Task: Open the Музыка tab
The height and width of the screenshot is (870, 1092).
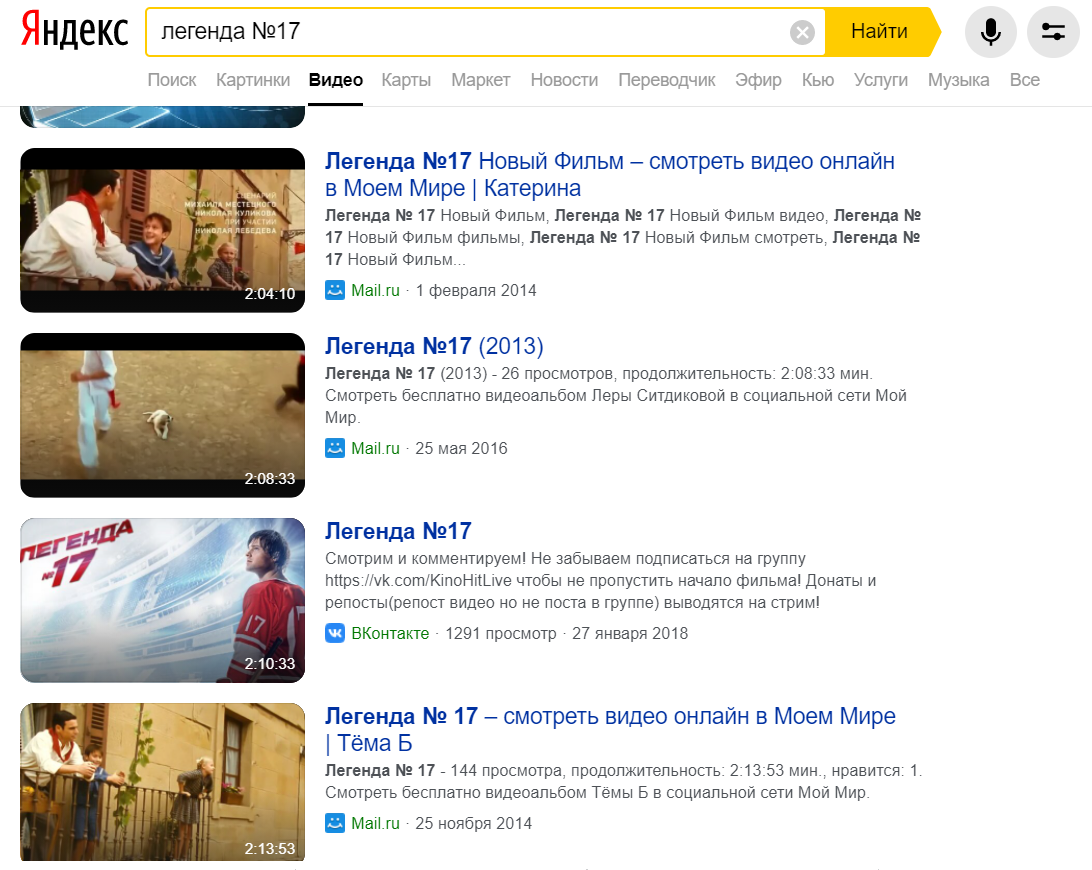Action: [958, 80]
